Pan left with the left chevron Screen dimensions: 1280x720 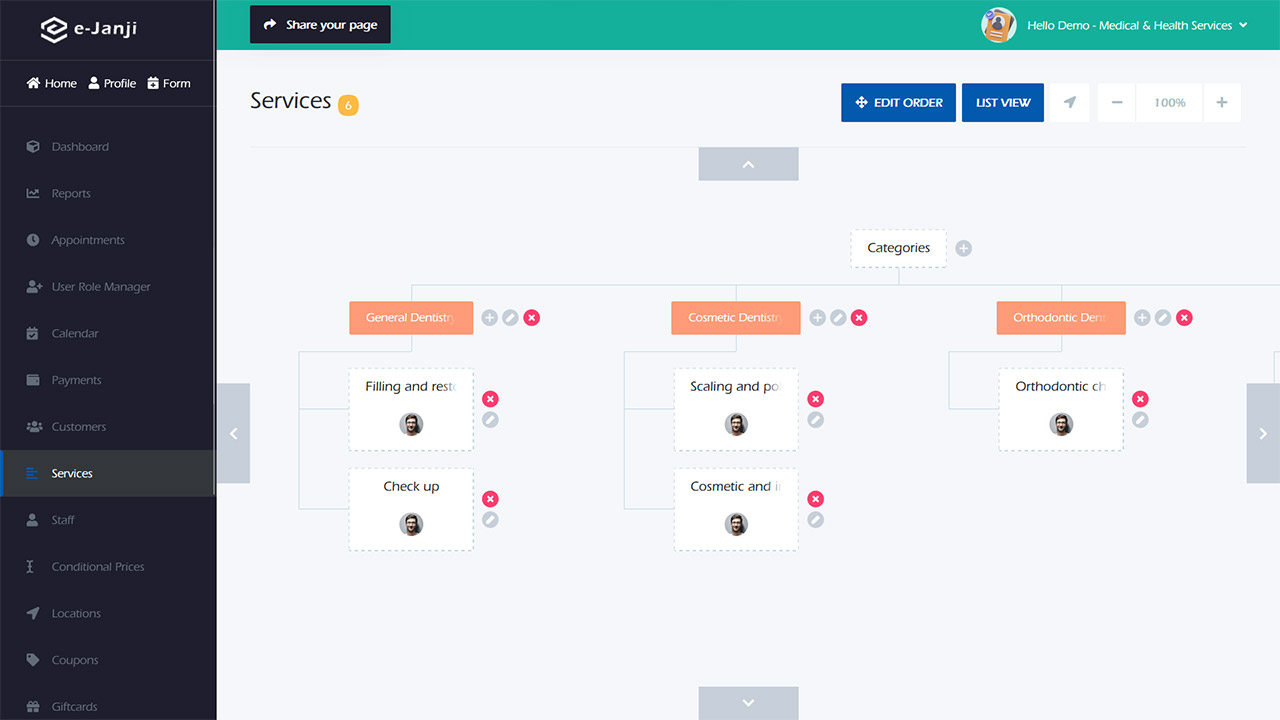pyautogui.click(x=233, y=433)
